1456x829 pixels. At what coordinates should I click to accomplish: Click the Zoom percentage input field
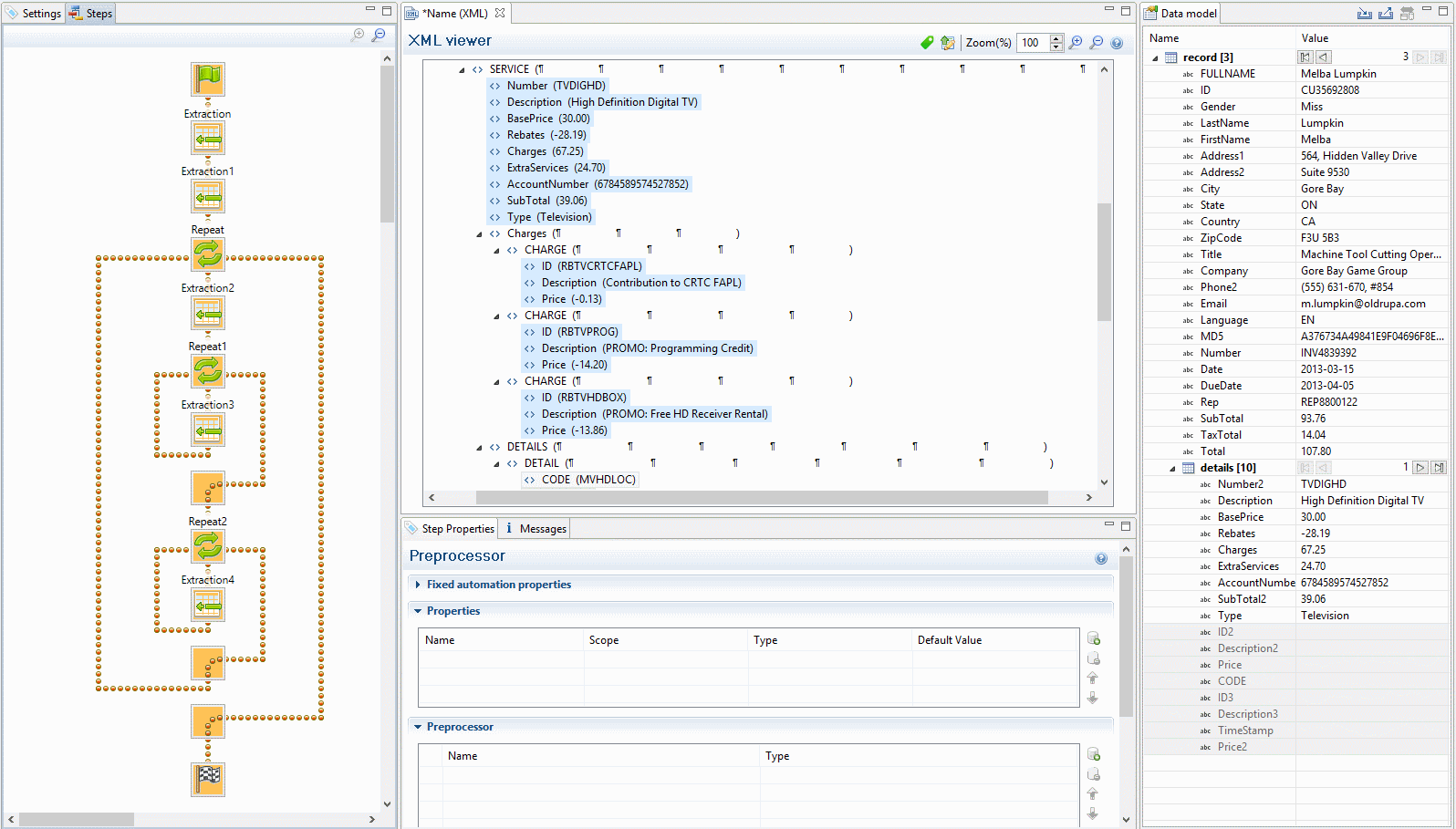pos(1033,43)
